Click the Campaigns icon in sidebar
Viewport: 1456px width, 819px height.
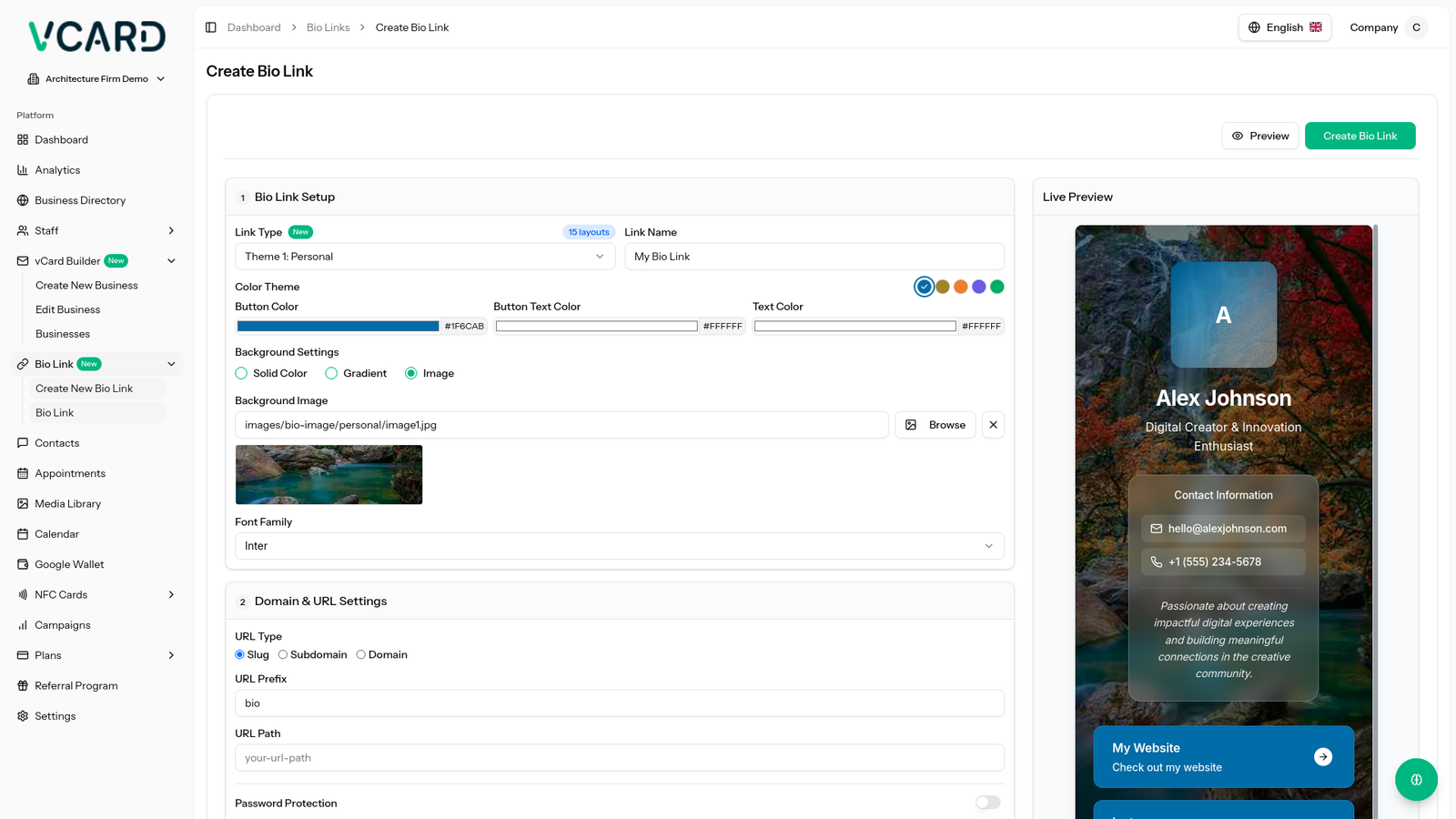point(23,625)
